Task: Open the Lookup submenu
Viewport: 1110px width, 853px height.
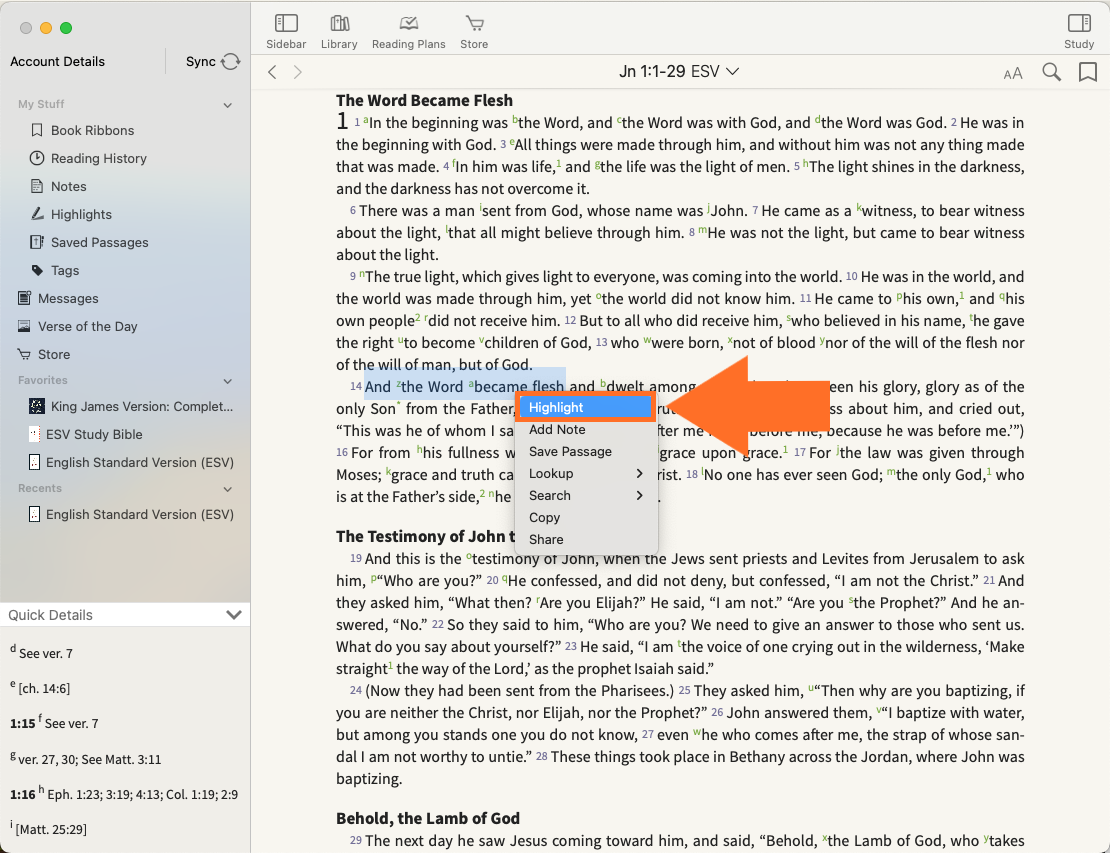Action: pyautogui.click(x=585, y=473)
